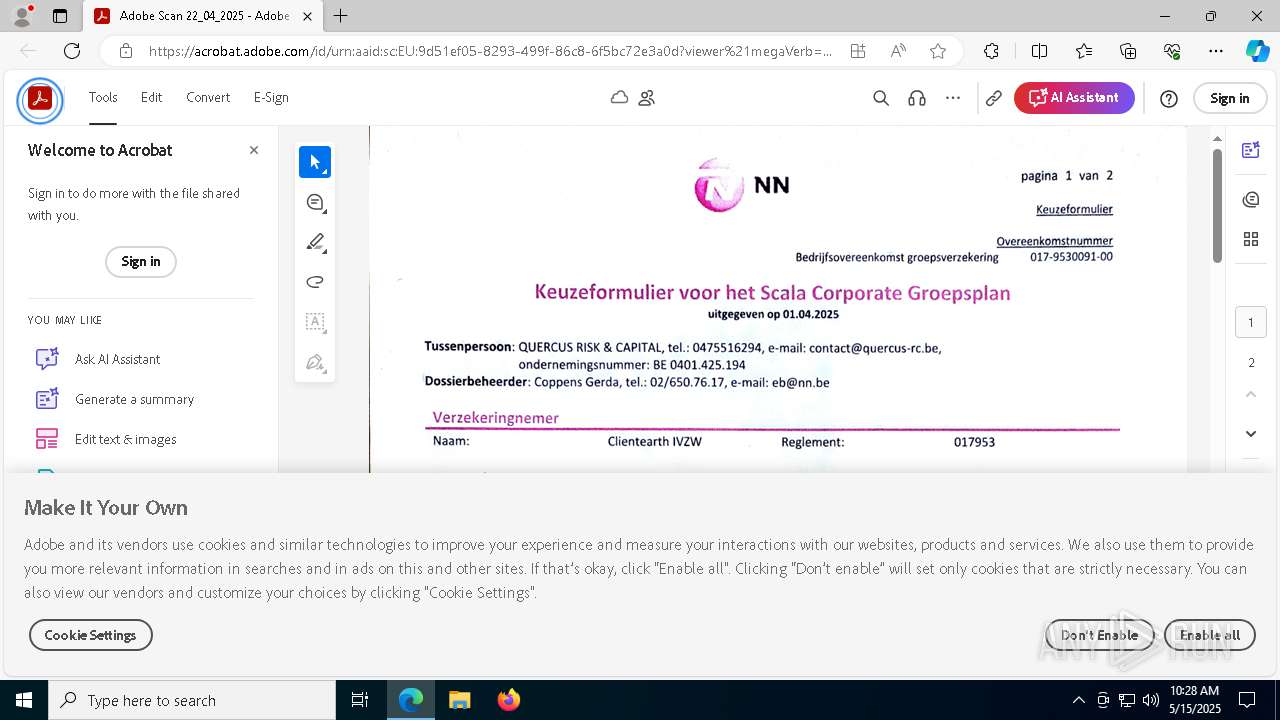This screenshot has height=720, width=1280.
Task: Open the share with people icon
Action: [647, 98]
